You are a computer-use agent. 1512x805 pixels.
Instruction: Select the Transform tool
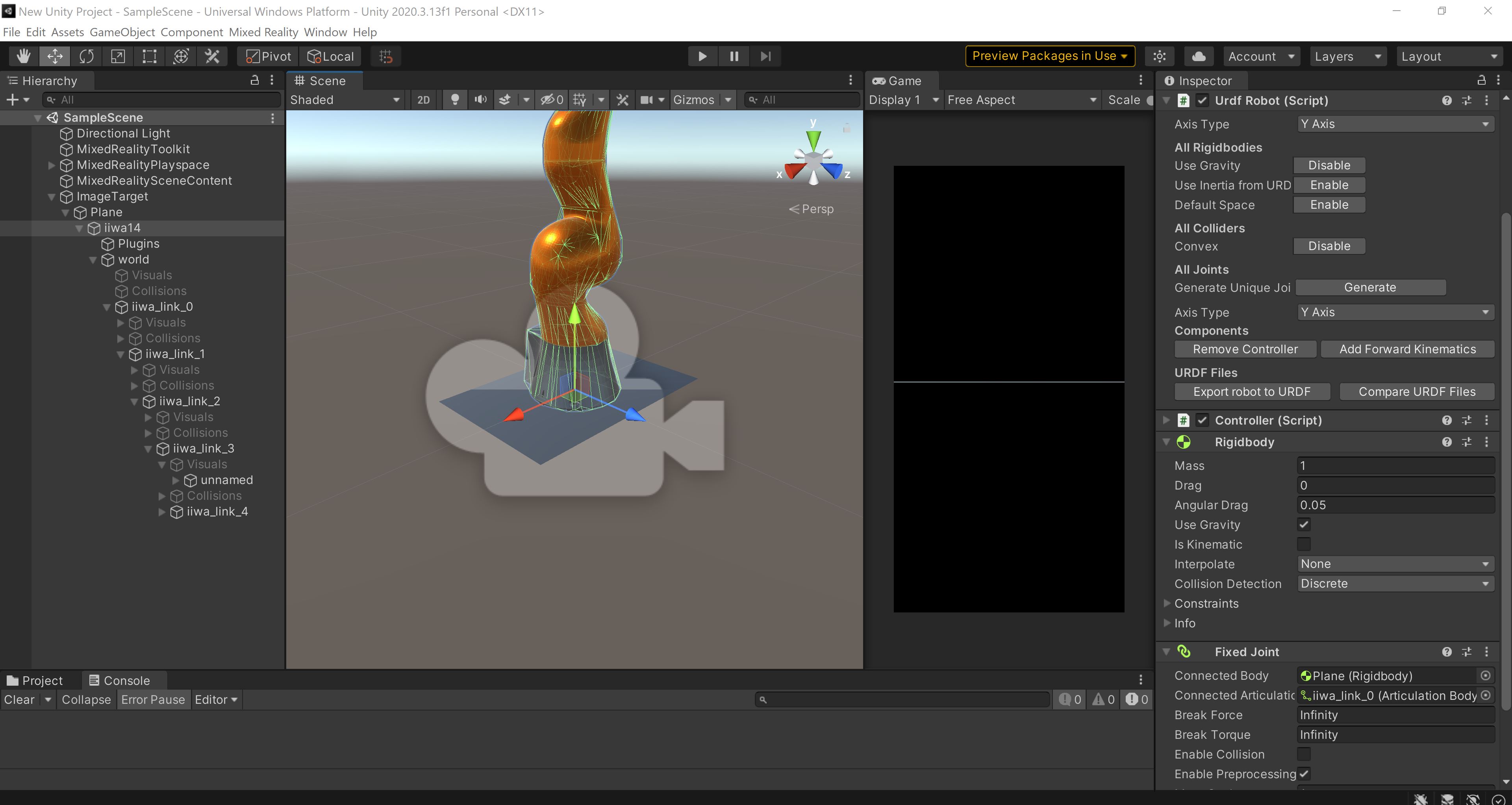click(182, 56)
